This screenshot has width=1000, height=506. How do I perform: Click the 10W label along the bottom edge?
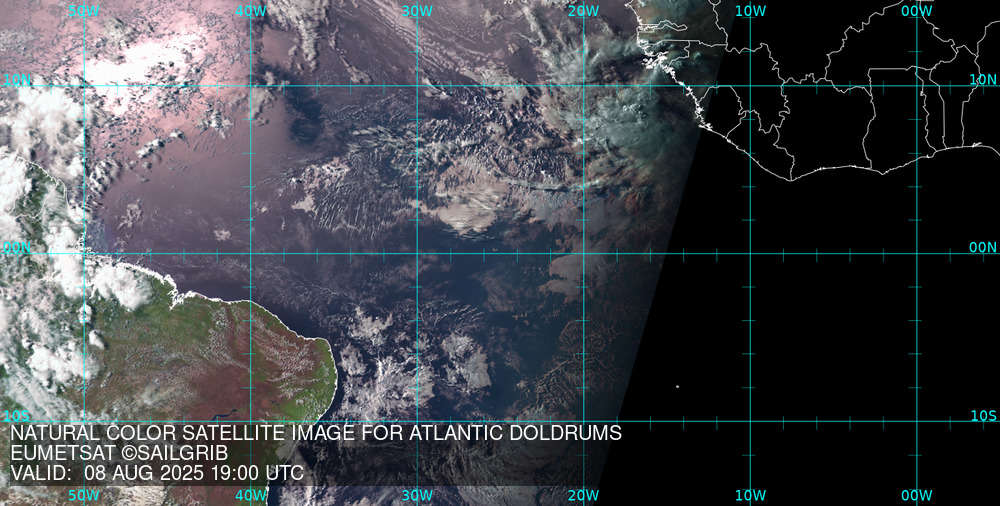[750, 495]
